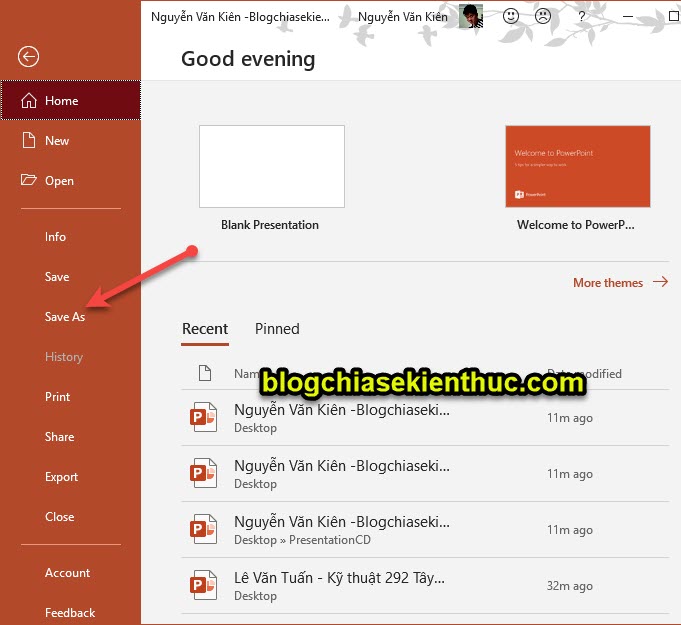Choose Open in the sidebar menu
Viewport: 681px width, 625px height.
coord(71,180)
